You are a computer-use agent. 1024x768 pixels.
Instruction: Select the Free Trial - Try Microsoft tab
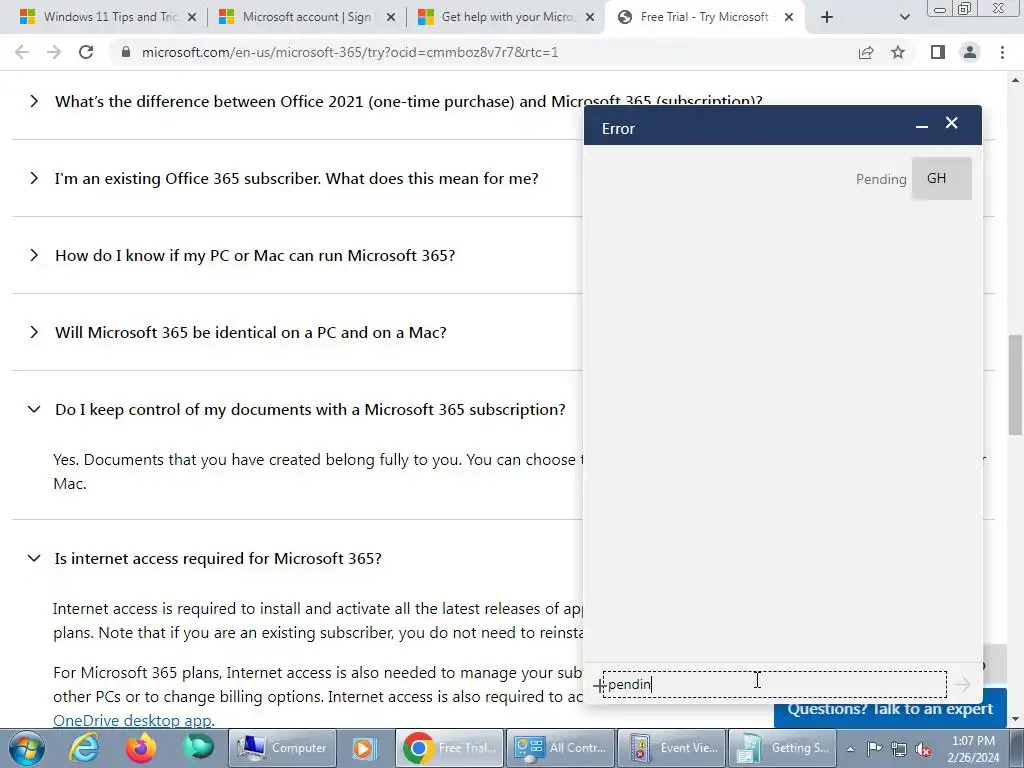tap(705, 18)
